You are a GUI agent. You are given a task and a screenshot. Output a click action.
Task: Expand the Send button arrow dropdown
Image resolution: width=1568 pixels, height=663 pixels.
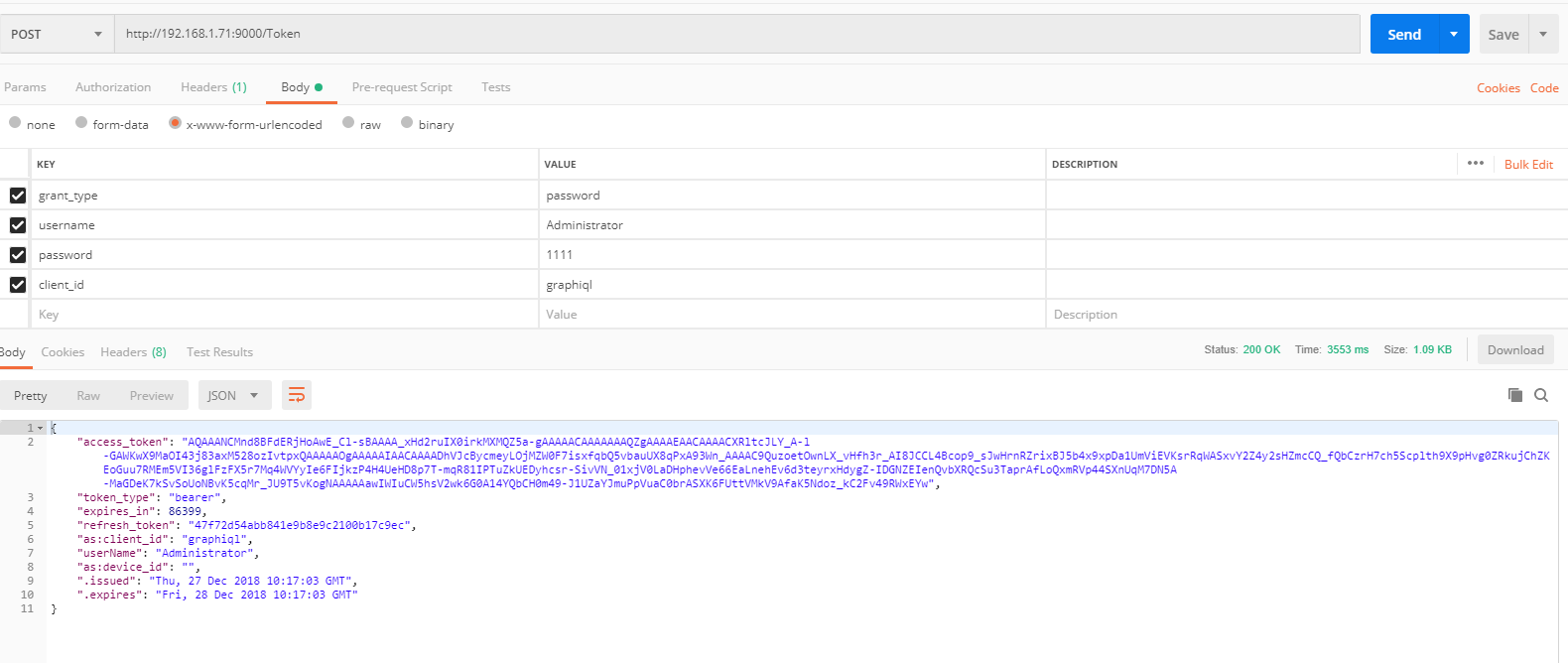1454,34
